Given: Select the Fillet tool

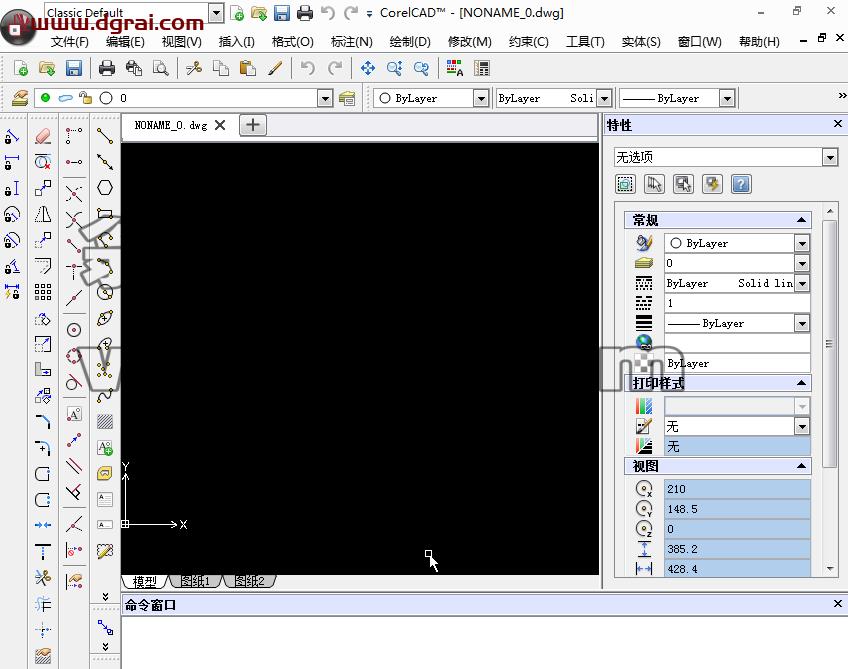Looking at the screenshot, I should click(43, 447).
